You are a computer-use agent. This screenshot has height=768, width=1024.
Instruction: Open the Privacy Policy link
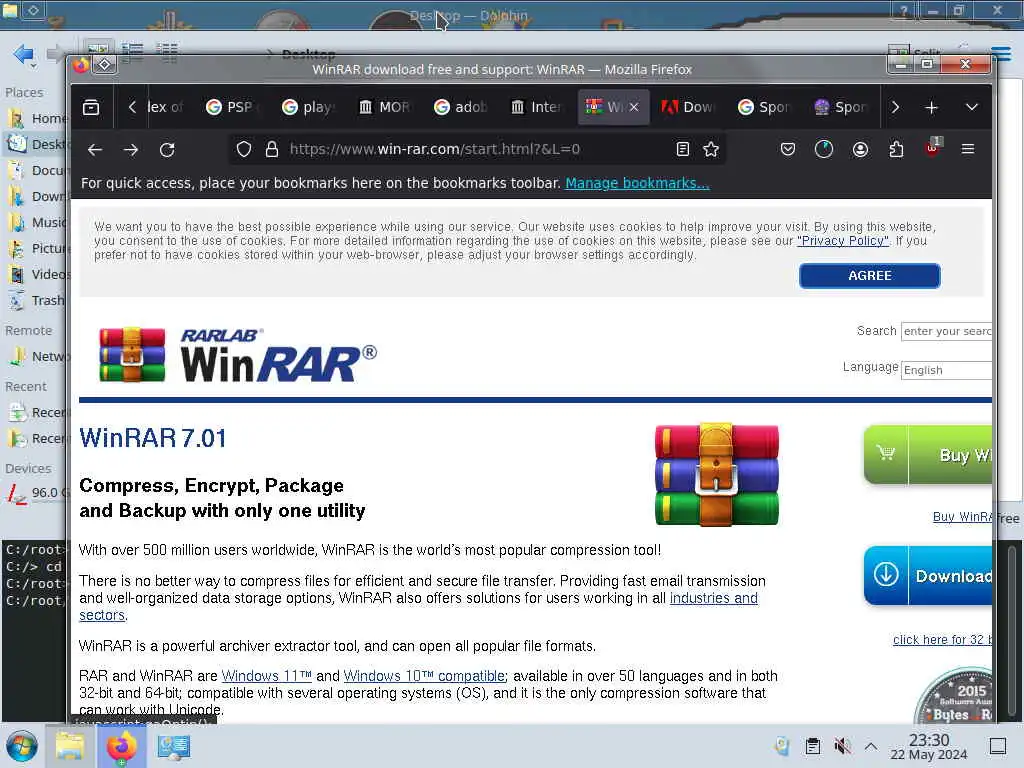pos(842,241)
